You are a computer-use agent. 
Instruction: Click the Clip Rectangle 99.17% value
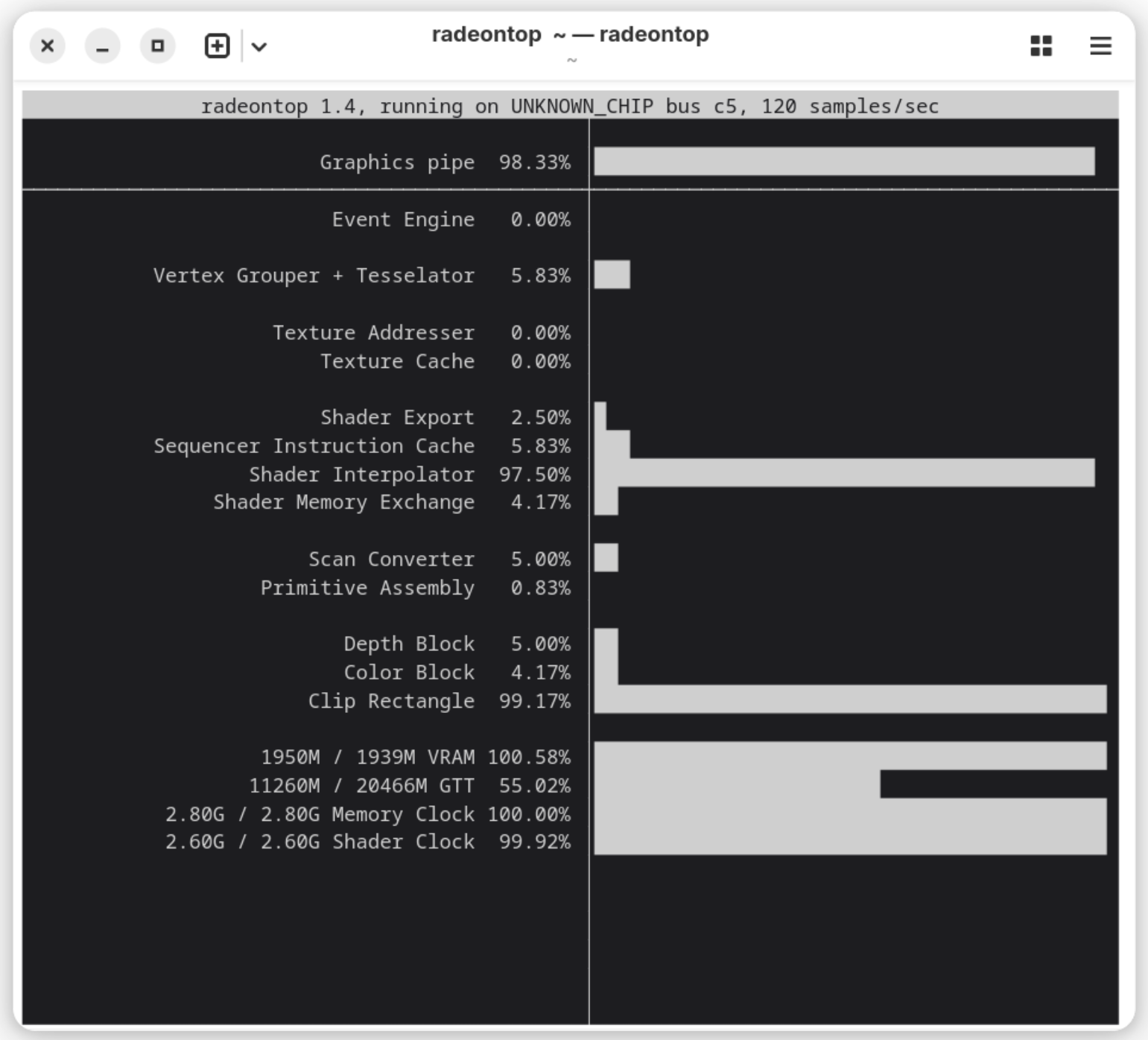534,701
